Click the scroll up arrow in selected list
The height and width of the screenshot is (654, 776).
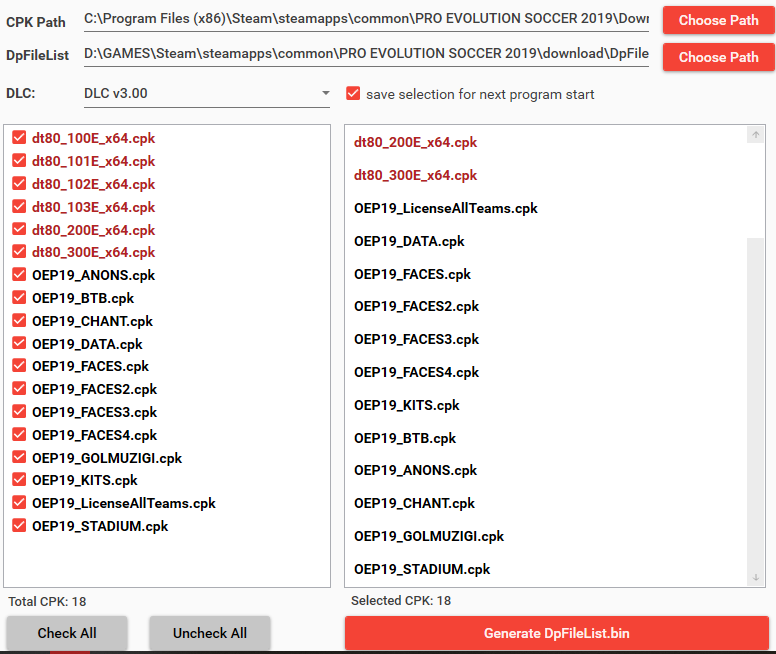click(756, 136)
